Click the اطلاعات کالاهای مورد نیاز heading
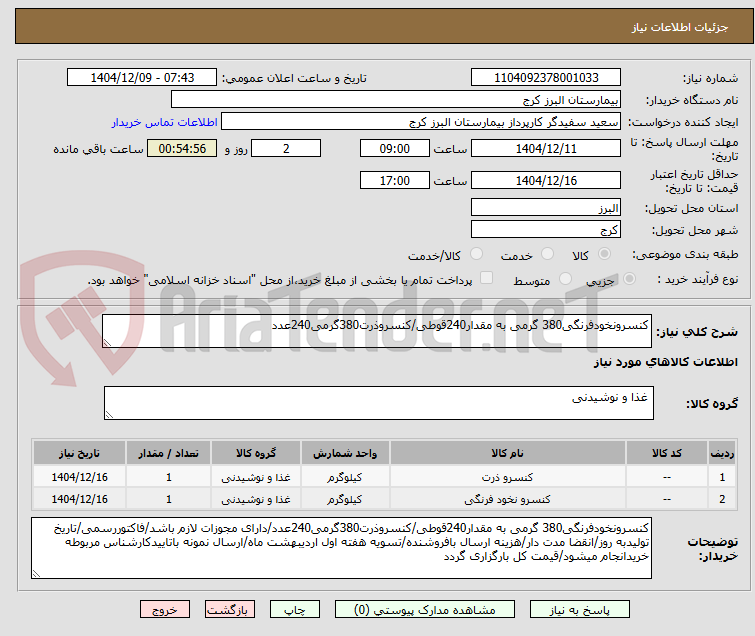This screenshot has width=755, height=636. pos(665,362)
